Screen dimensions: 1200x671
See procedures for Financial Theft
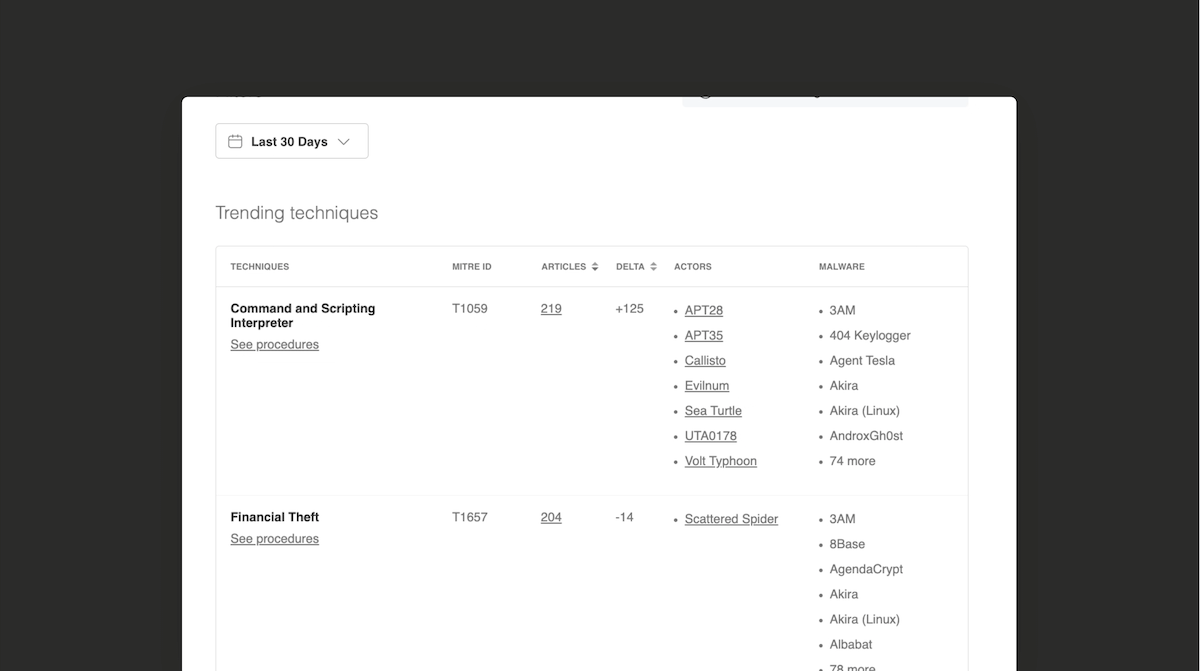tap(275, 539)
